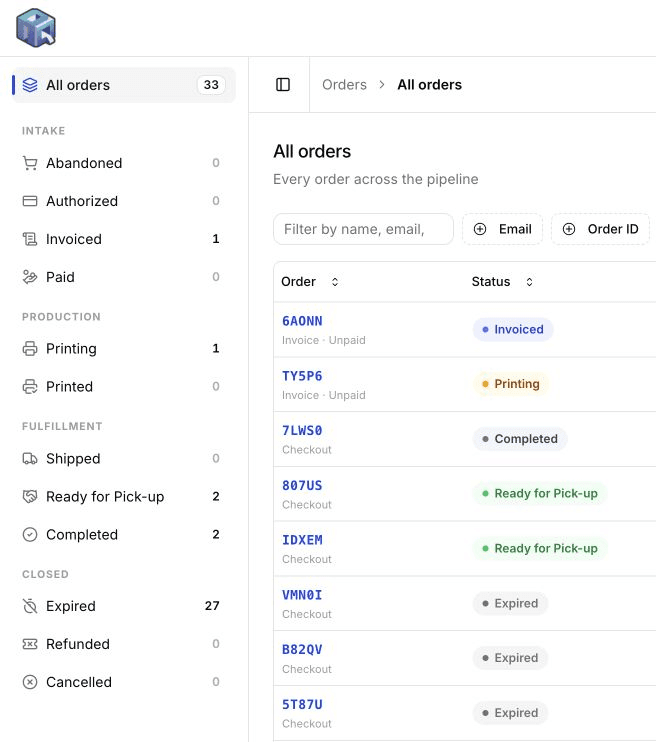Select All orders in sidebar

pos(124,85)
